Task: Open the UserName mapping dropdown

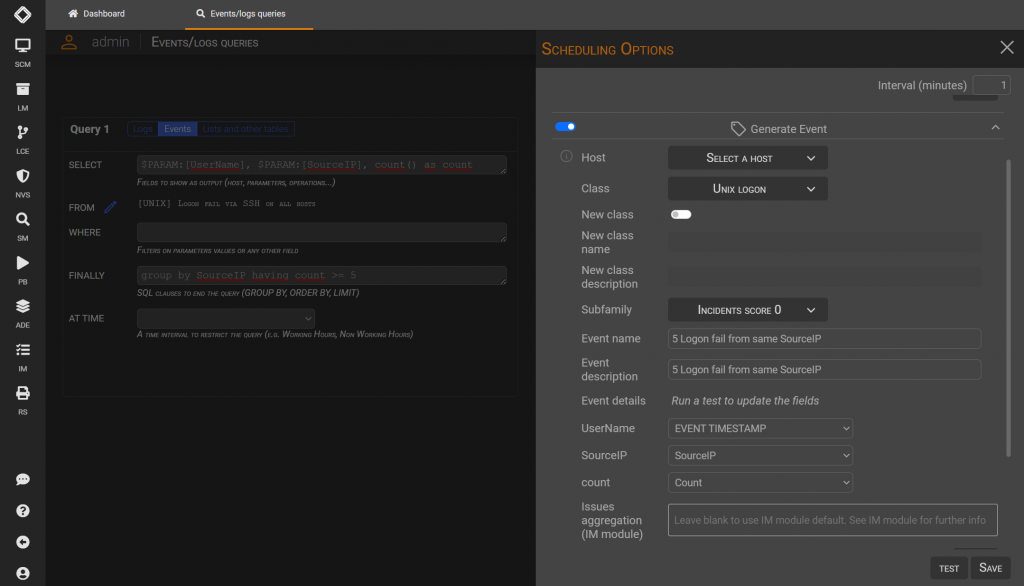Action: (x=760, y=429)
